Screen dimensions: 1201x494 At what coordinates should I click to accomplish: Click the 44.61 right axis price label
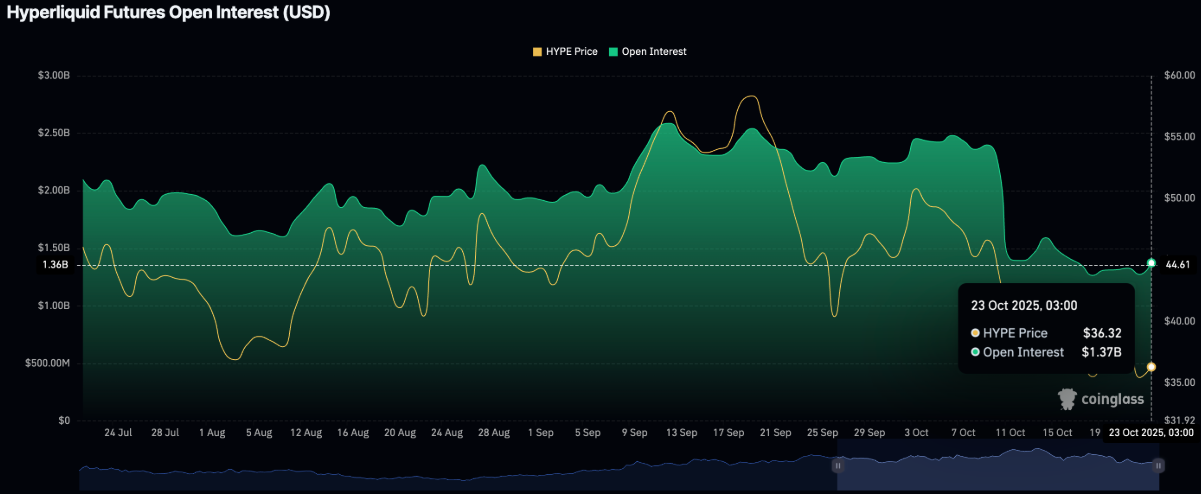[1176, 264]
